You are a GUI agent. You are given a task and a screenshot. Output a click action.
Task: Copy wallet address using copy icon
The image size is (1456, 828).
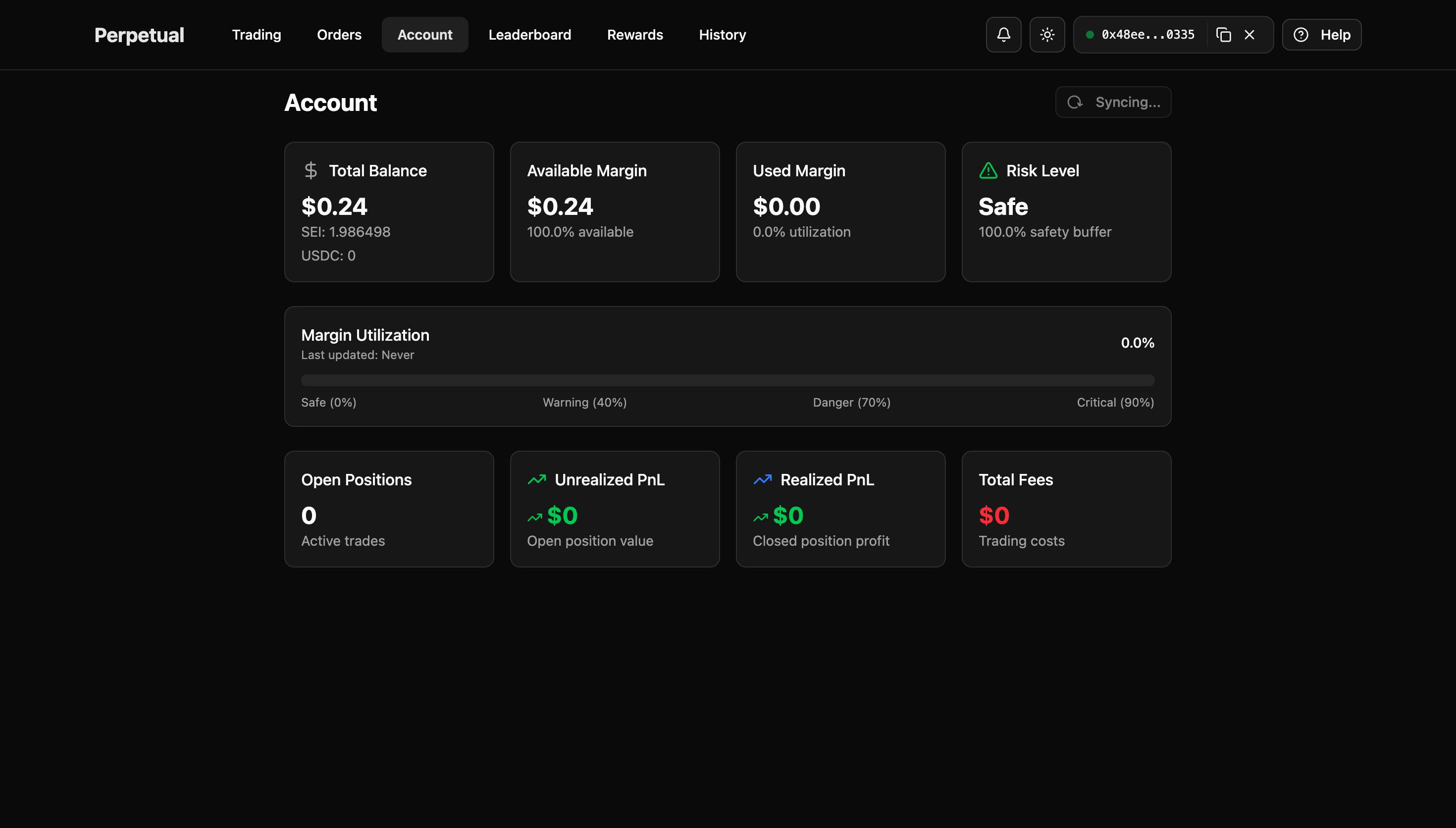tap(1223, 35)
